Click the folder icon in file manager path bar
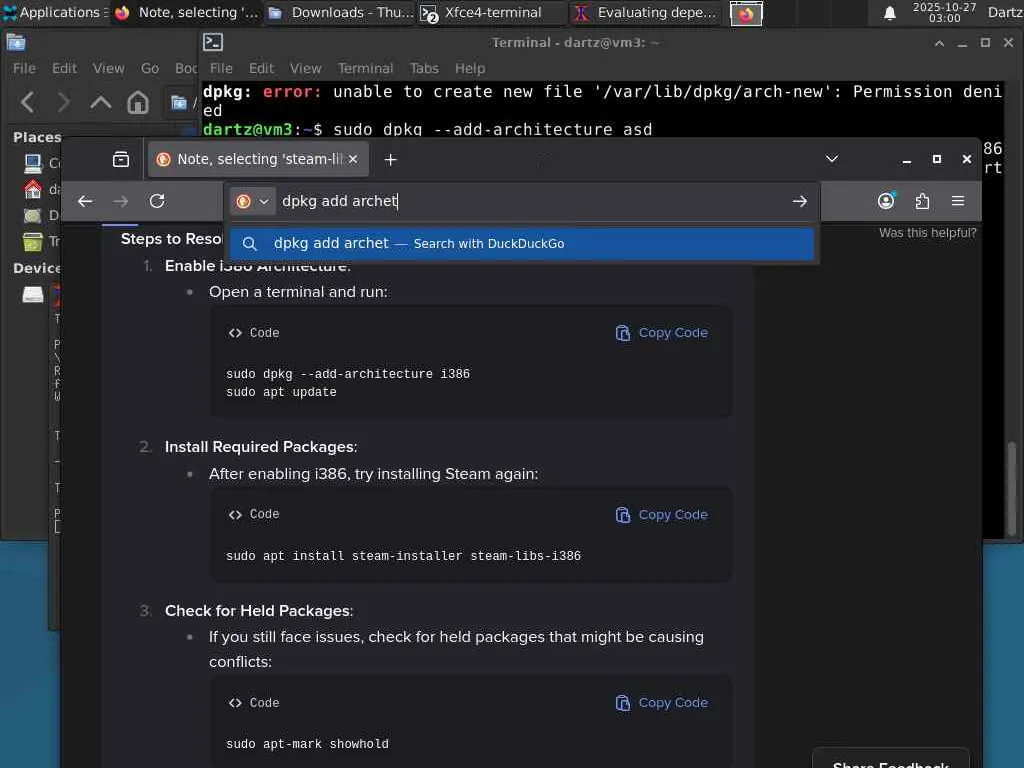 click(x=179, y=103)
